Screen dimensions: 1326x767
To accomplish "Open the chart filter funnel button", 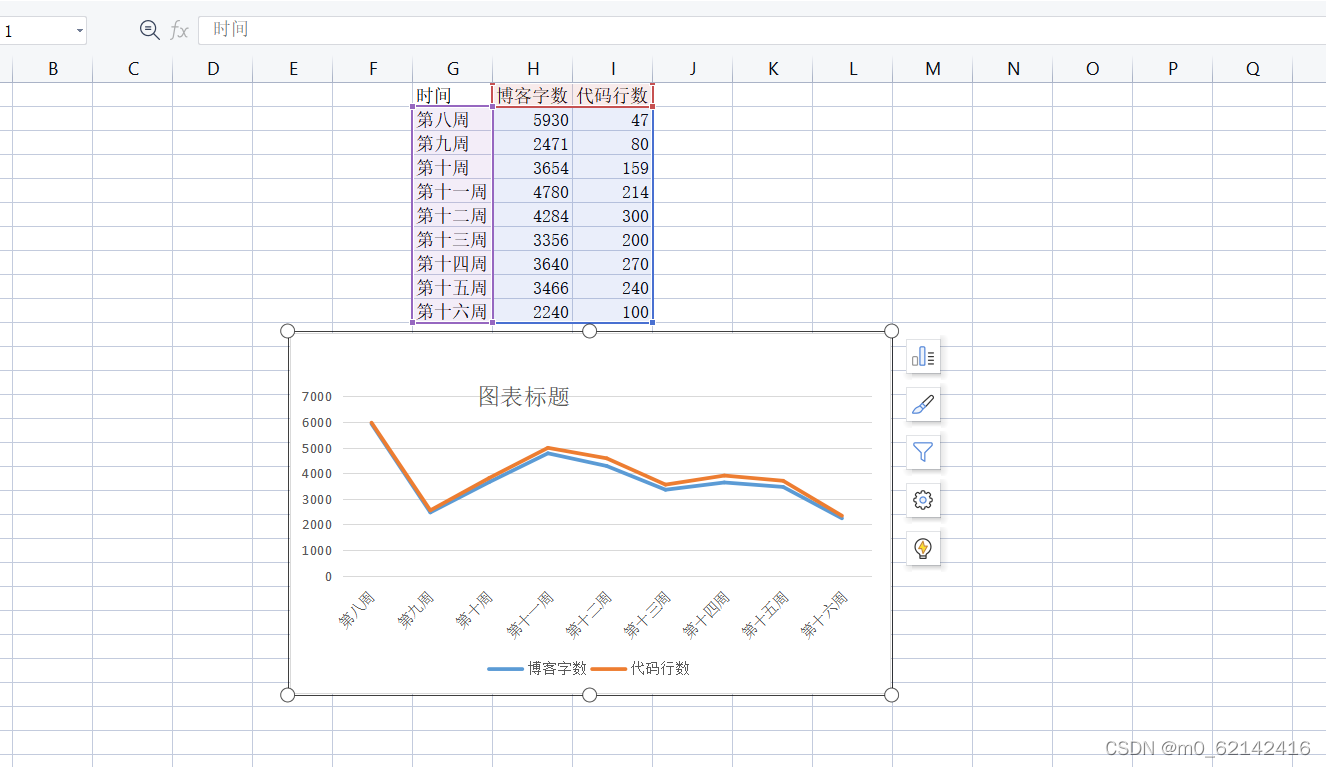I will click(x=923, y=452).
